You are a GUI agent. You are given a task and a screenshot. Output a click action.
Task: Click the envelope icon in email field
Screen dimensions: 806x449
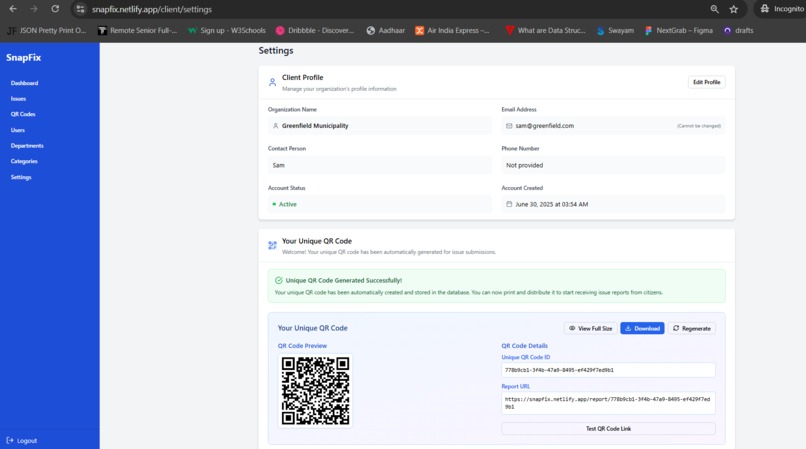(509, 125)
